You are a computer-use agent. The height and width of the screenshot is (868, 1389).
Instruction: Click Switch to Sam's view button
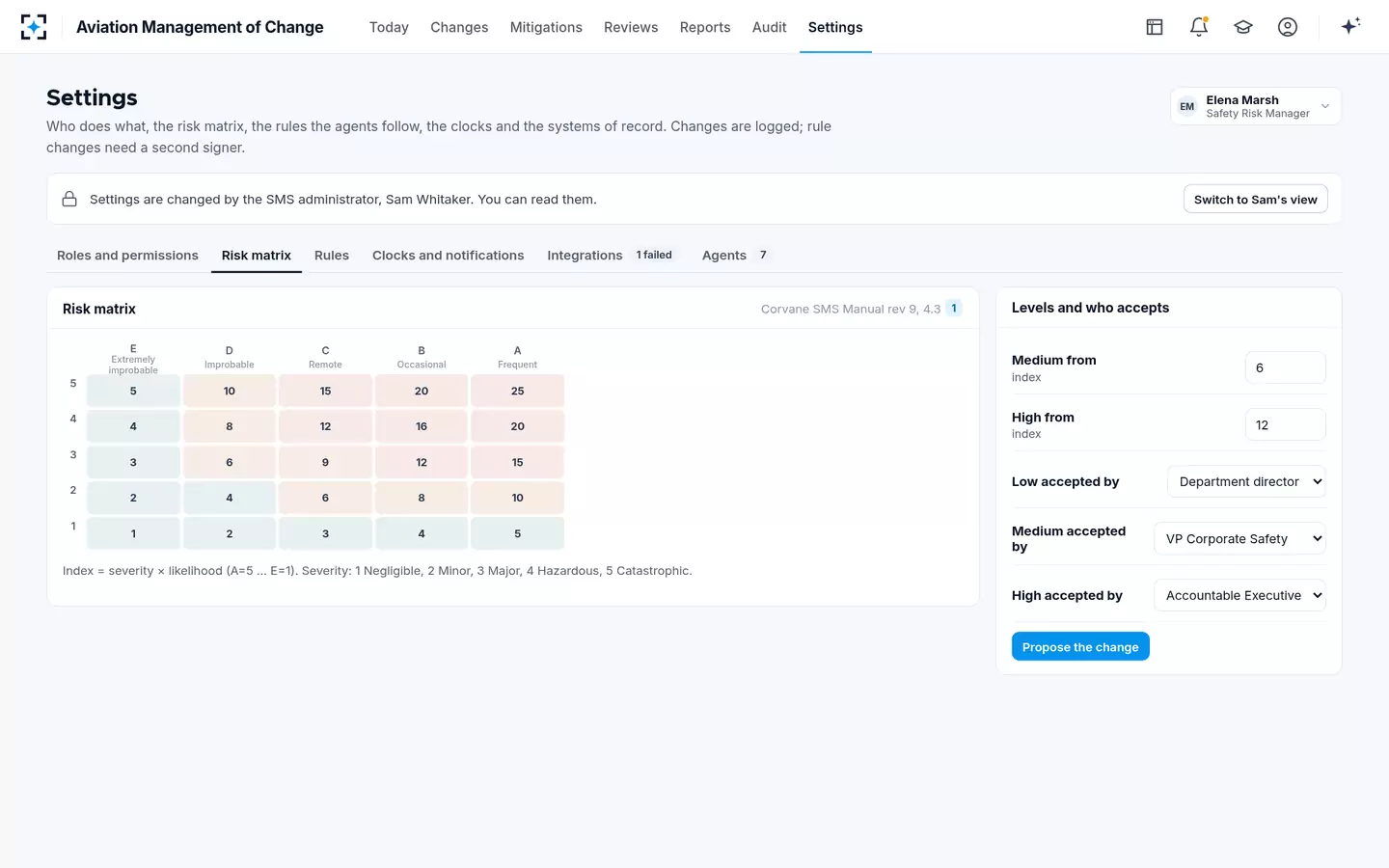1256,200
